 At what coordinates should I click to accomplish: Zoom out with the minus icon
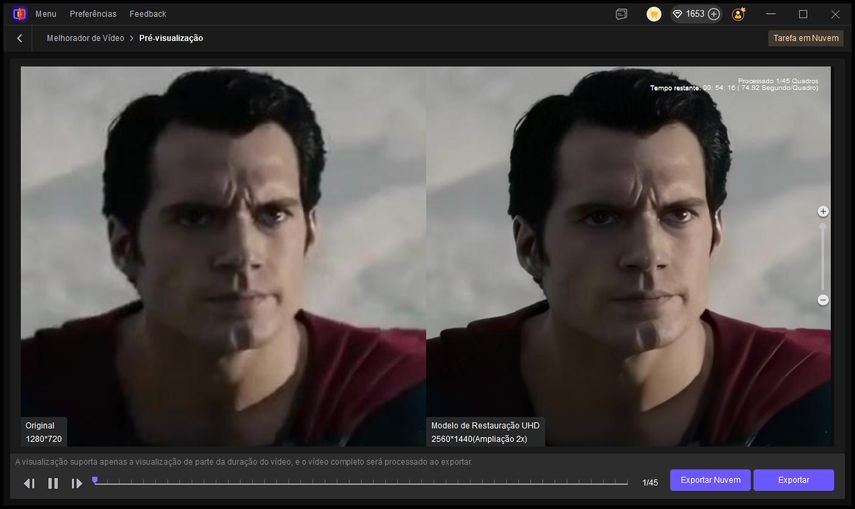[x=823, y=300]
